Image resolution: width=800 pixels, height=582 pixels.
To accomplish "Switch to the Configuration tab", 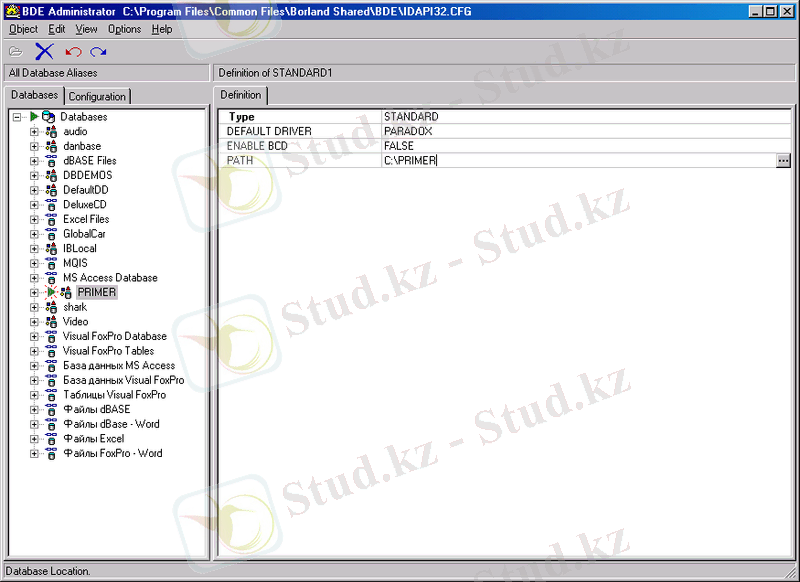I will pos(97,96).
